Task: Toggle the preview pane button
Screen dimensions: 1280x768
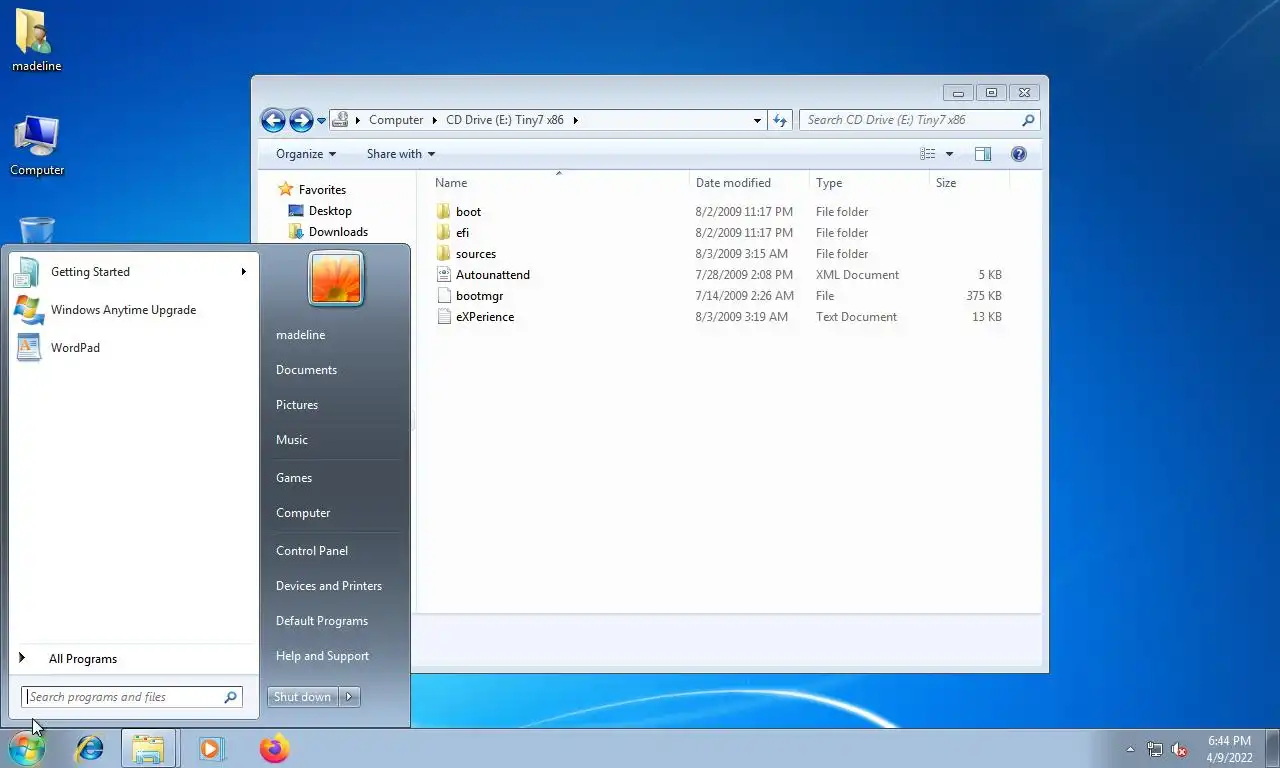Action: point(983,154)
